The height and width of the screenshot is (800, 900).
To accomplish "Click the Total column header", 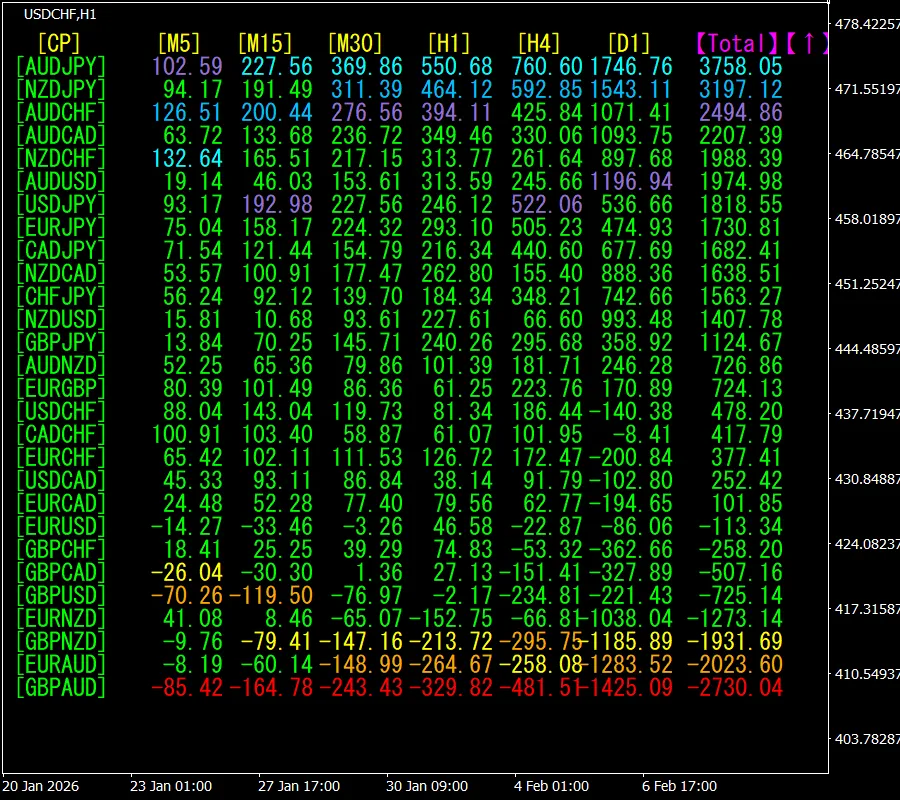I will (738, 43).
